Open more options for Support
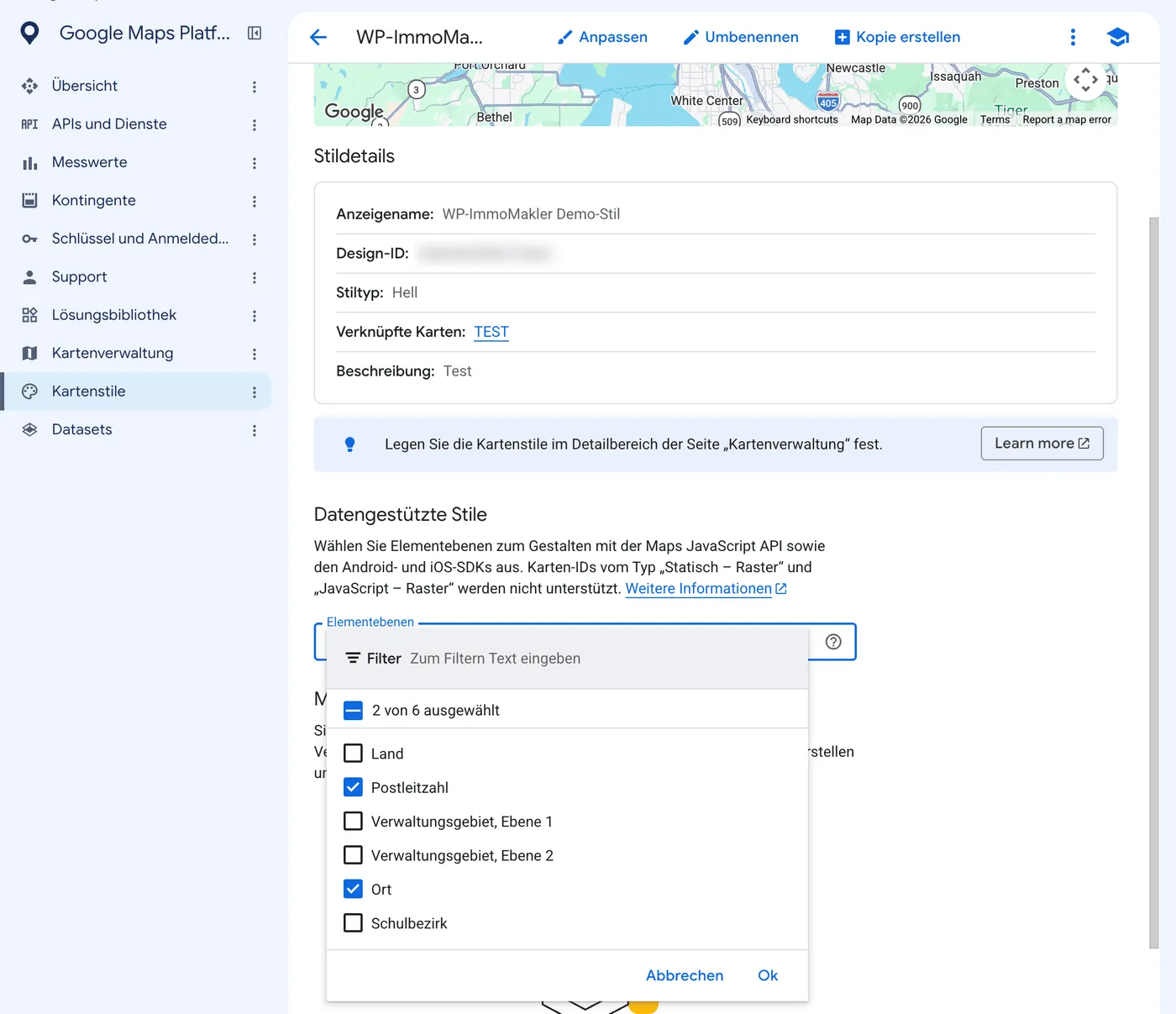Viewport: 1176px width, 1014px height. pyautogui.click(x=255, y=277)
